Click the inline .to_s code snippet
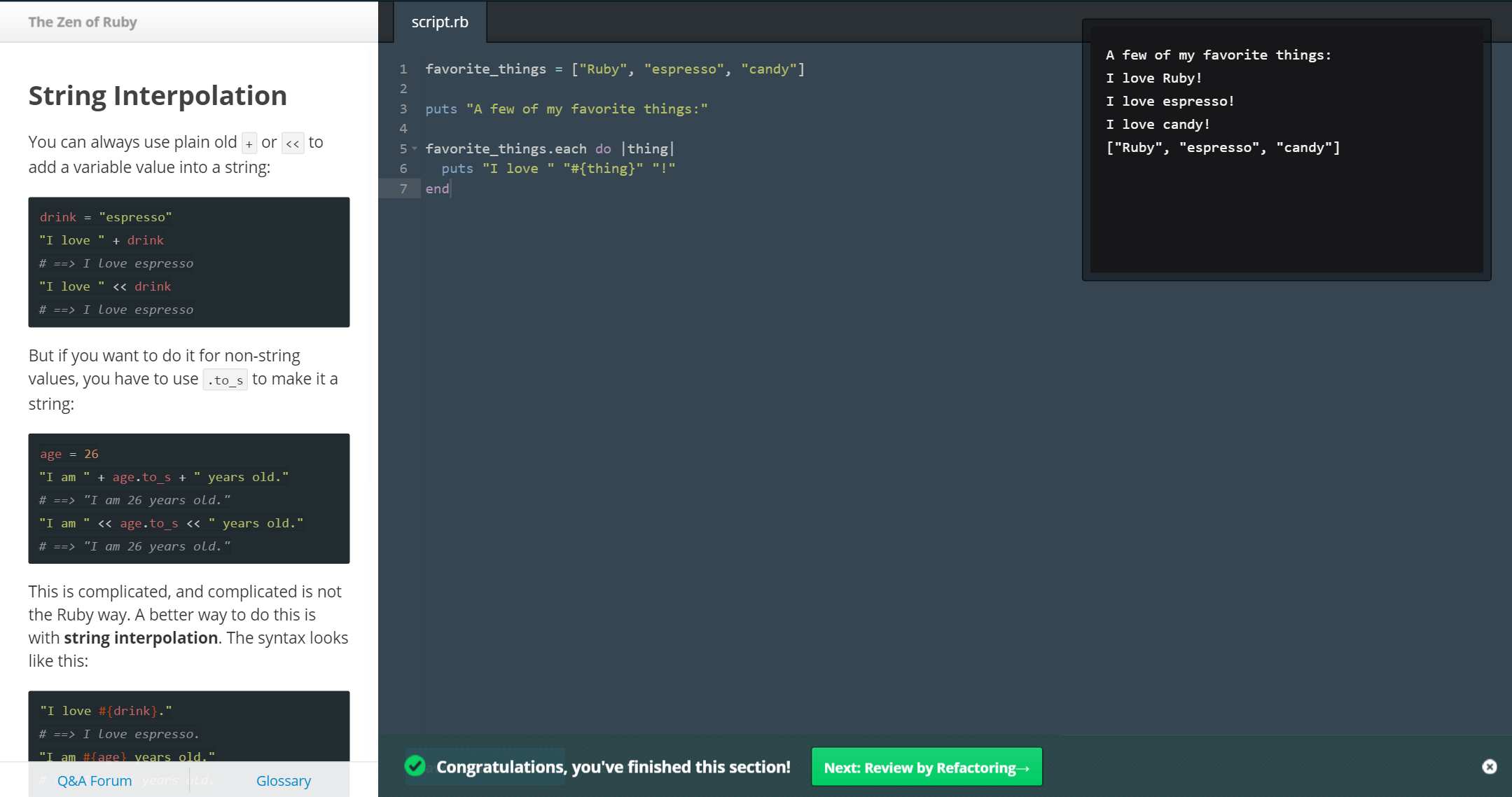The height and width of the screenshot is (797, 1512). coord(225,380)
